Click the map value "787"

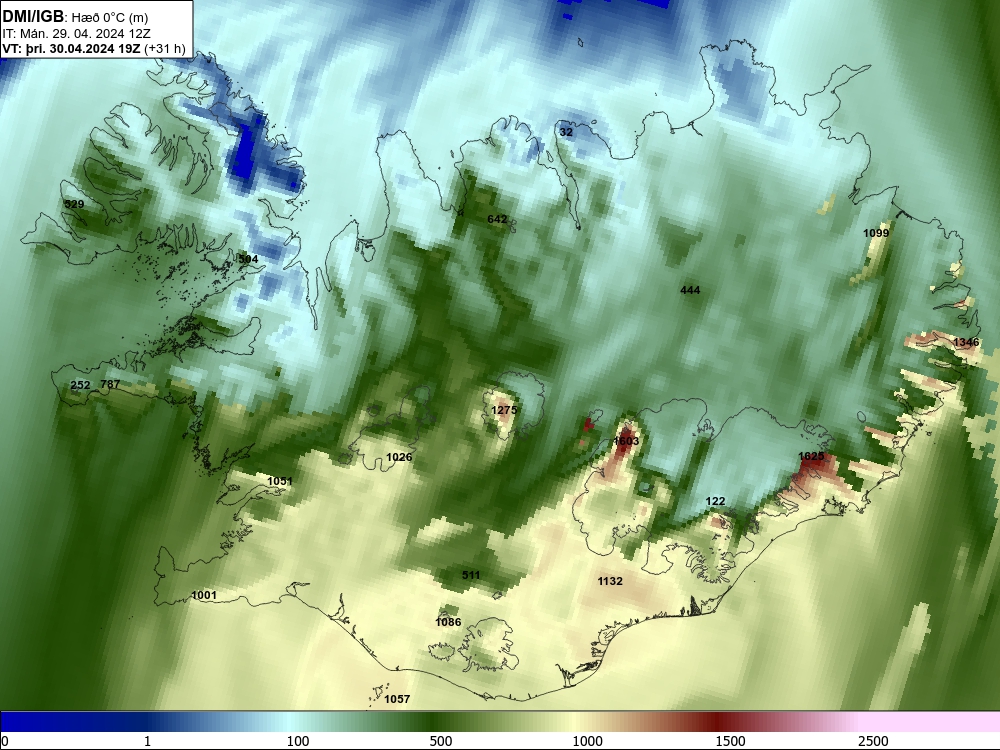110,384
